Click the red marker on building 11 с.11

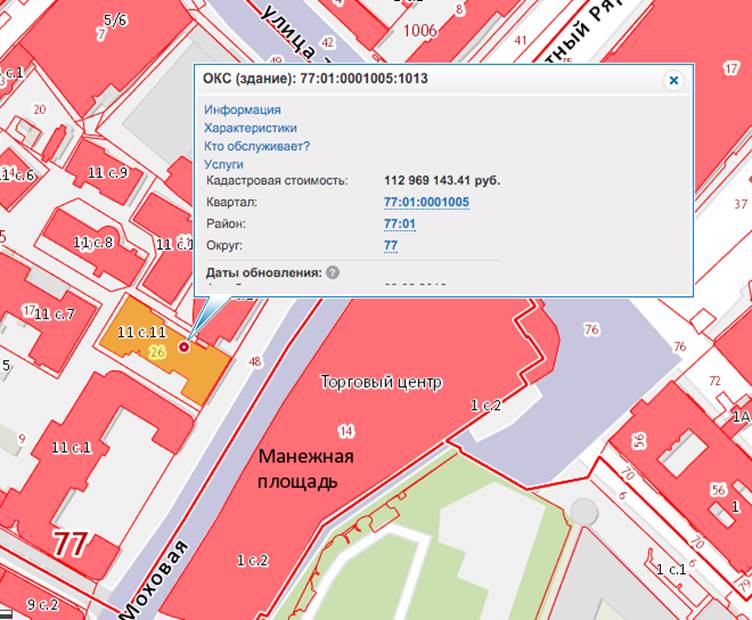[183, 347]
